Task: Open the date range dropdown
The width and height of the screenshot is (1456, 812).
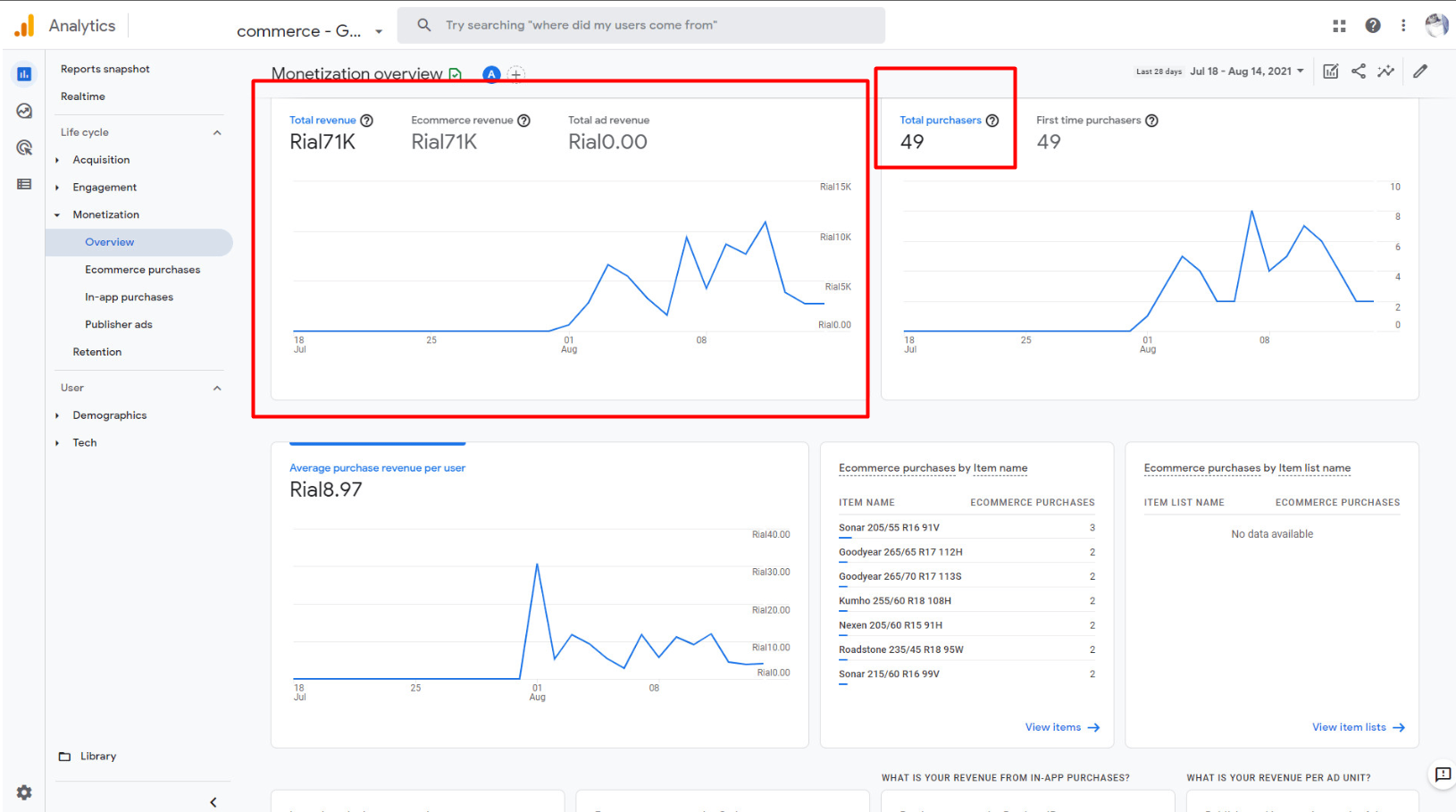Action: [x=1248, y=71]
